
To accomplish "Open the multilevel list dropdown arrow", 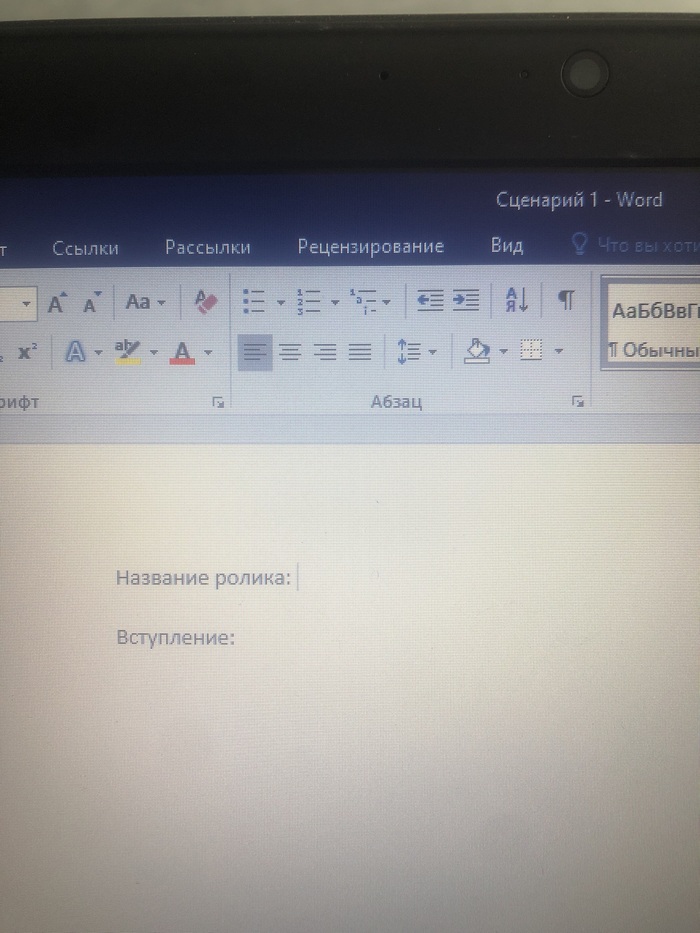I will click(x=386, y=302).
